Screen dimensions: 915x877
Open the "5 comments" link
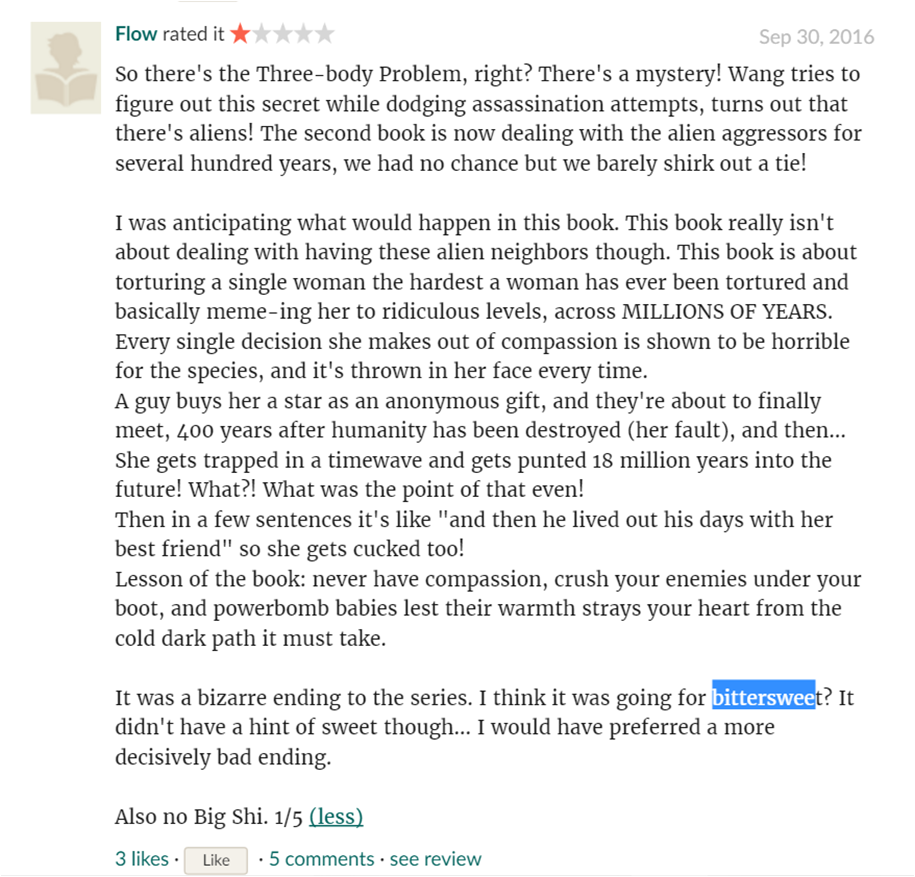(x=321, y=859)
